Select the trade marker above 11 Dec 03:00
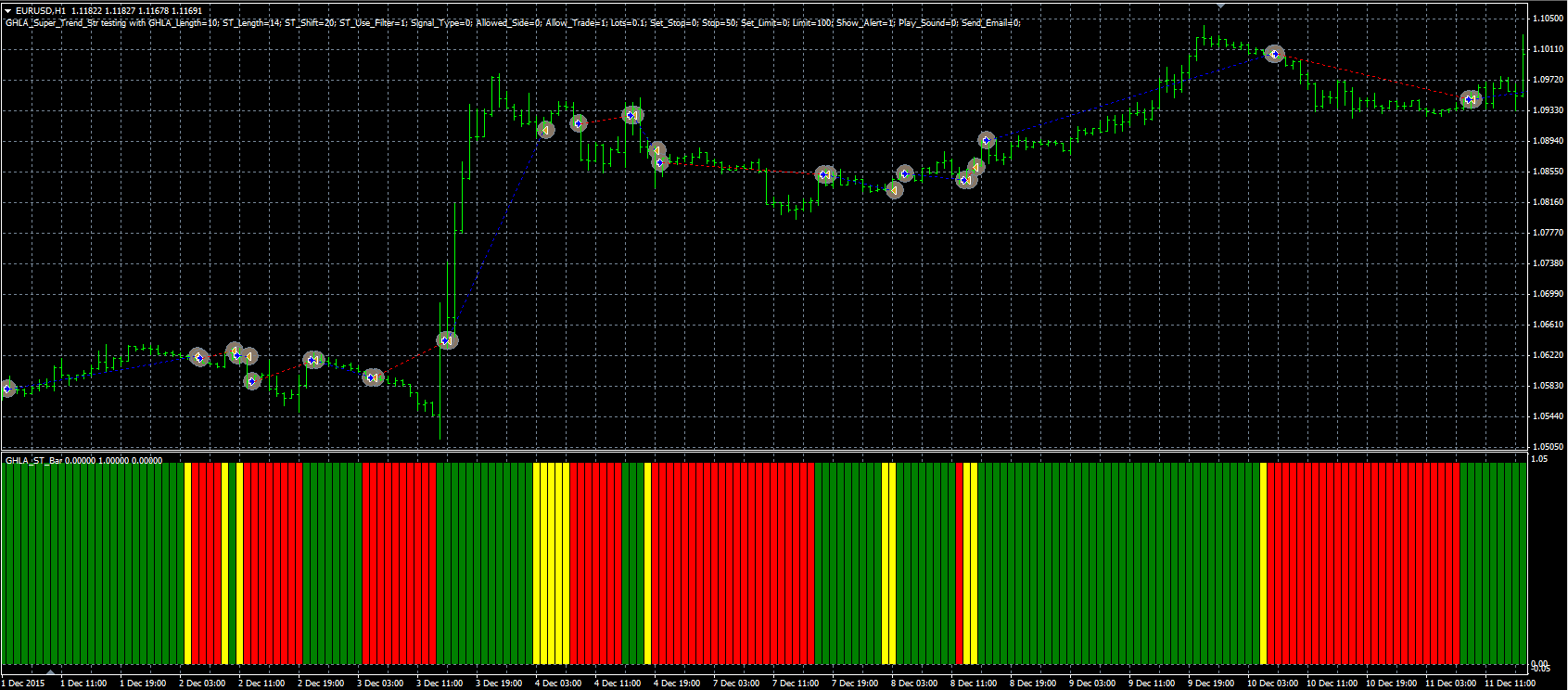 tap(1470, 100)
